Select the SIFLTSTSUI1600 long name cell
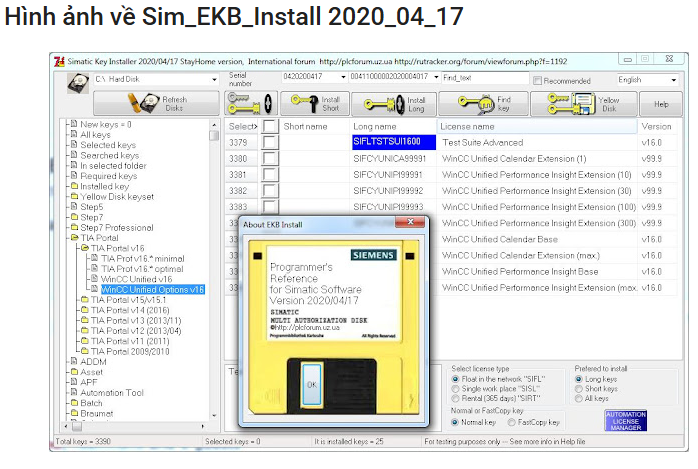The width and height of the screenshot is (698, 469). [x=394, y=142]
